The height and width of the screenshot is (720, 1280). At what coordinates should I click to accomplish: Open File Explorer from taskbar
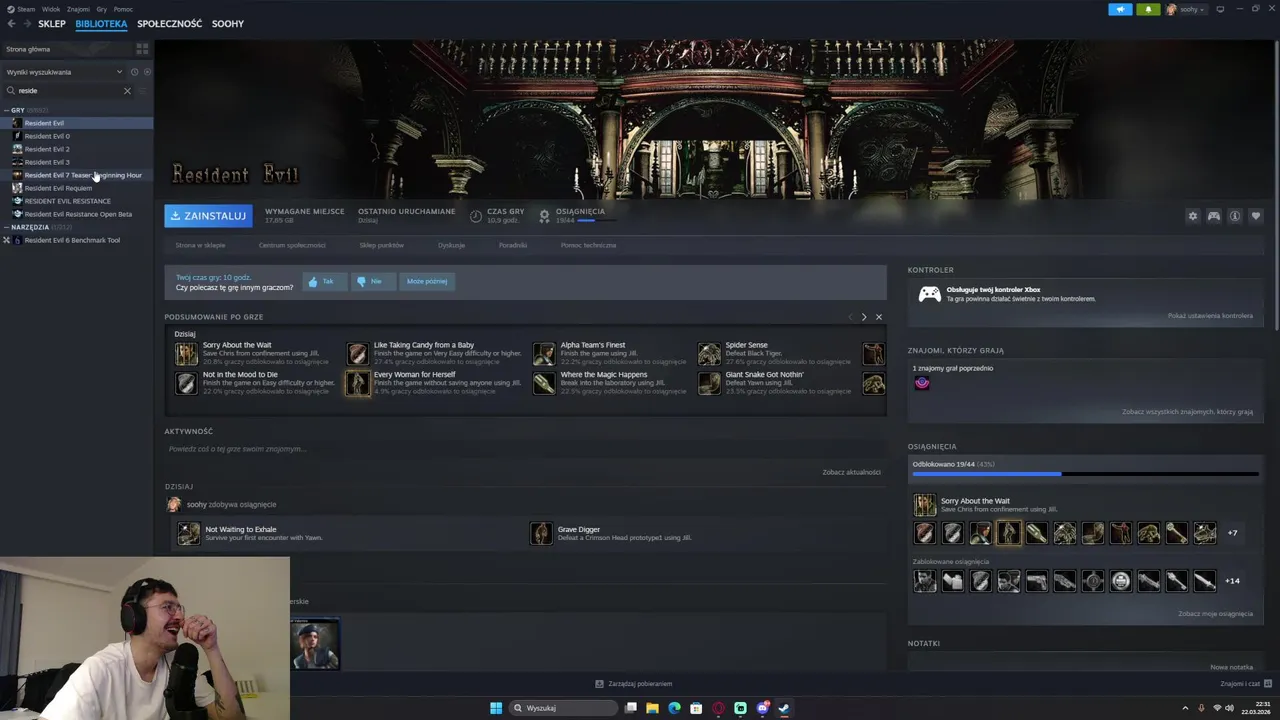coord(652,708)
